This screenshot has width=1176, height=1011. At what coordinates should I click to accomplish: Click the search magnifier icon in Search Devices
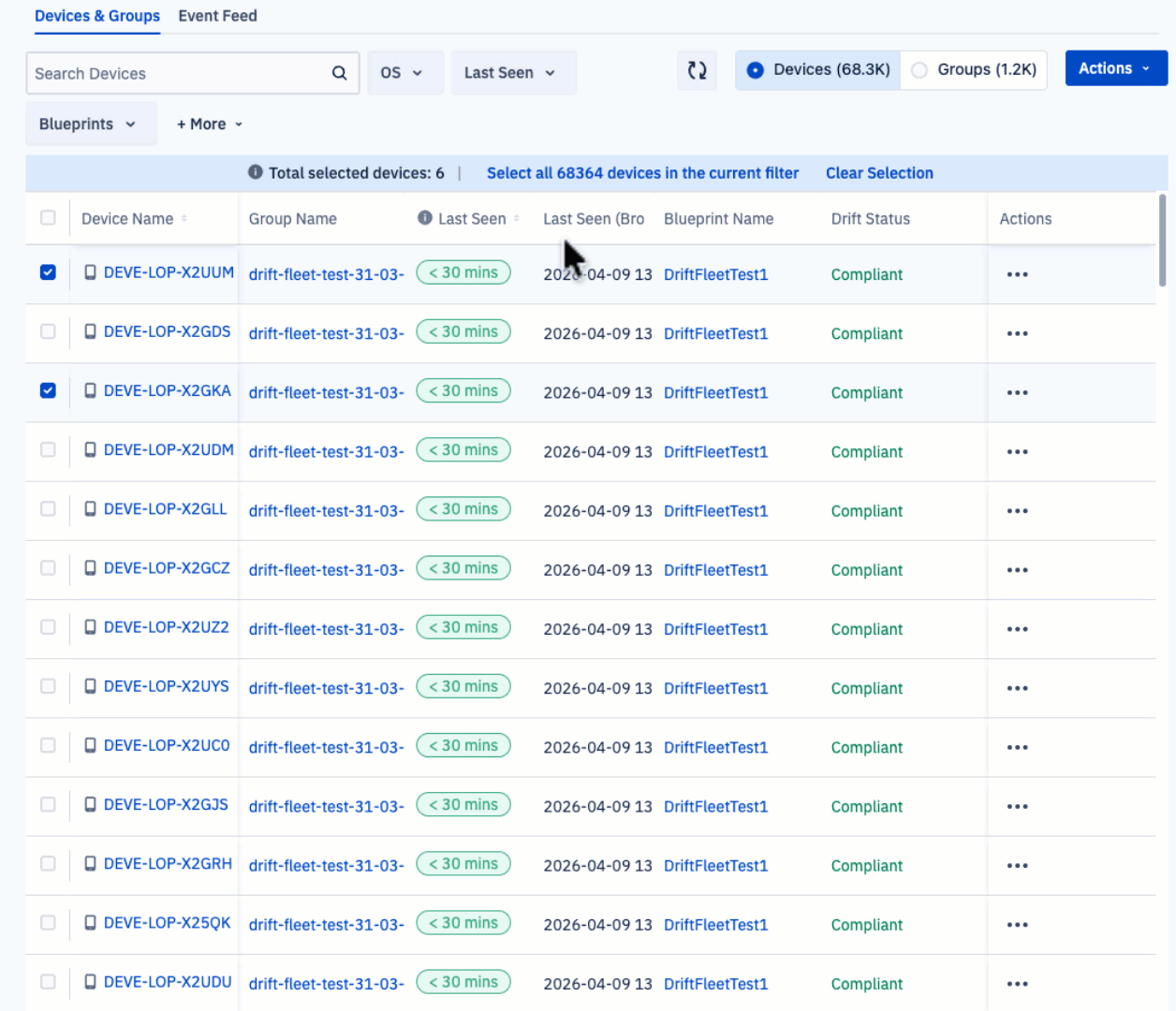pos(339,72)
